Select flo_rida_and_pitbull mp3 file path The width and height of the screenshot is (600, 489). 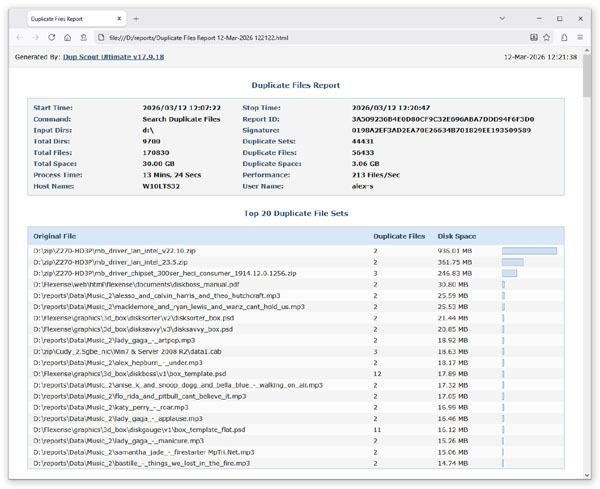pyautogui.click(x=140, y=396)
